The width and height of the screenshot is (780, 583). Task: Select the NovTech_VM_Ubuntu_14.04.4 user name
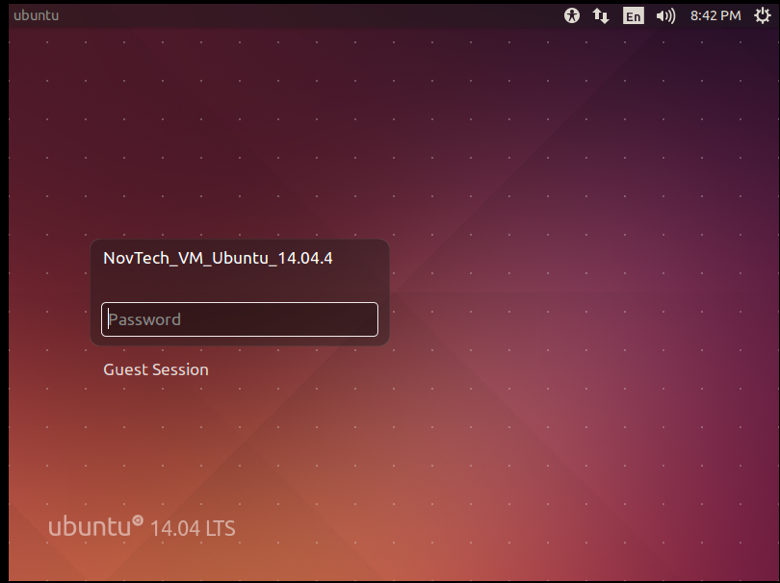tap(217, 258)
